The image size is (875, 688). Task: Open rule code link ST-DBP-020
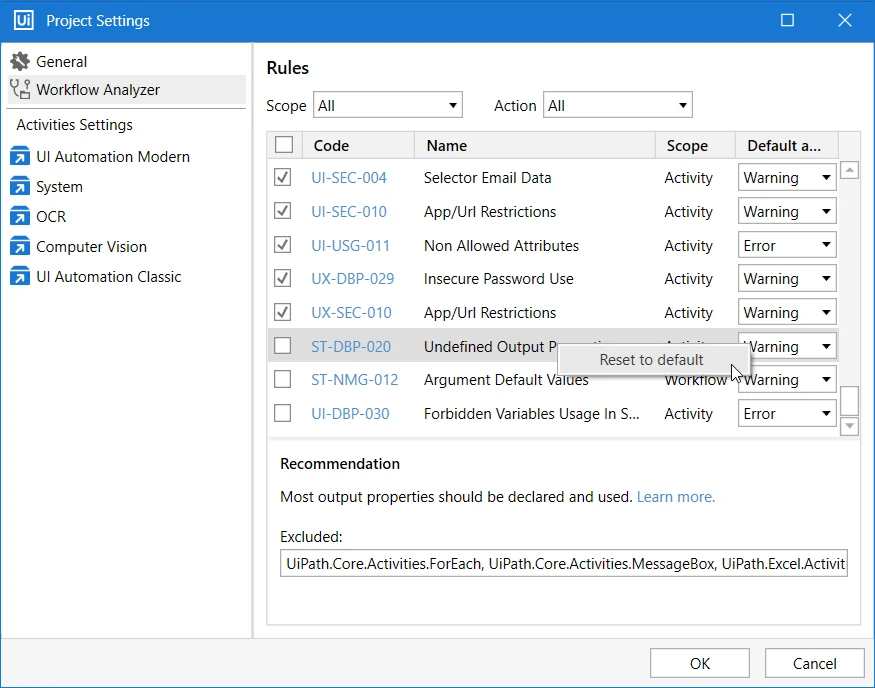tap(351, 347)
